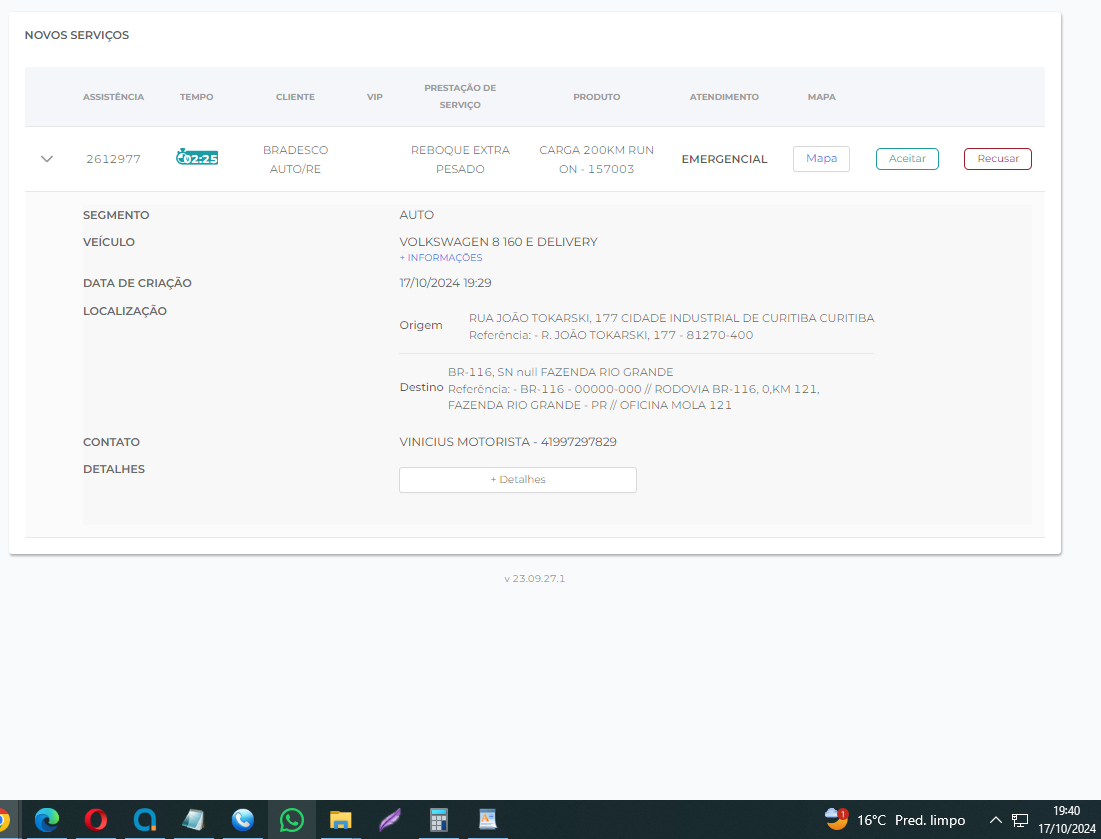Show hidden system tray icons
Image resolution: width=1101 pixels, height=839 pixels.
pos(996,819)
